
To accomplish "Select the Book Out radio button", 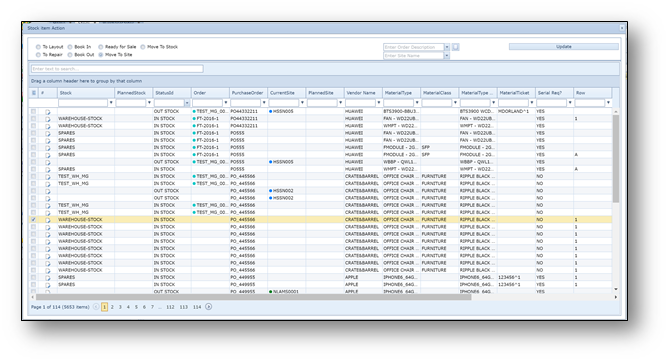I will [x=70, y=55].
